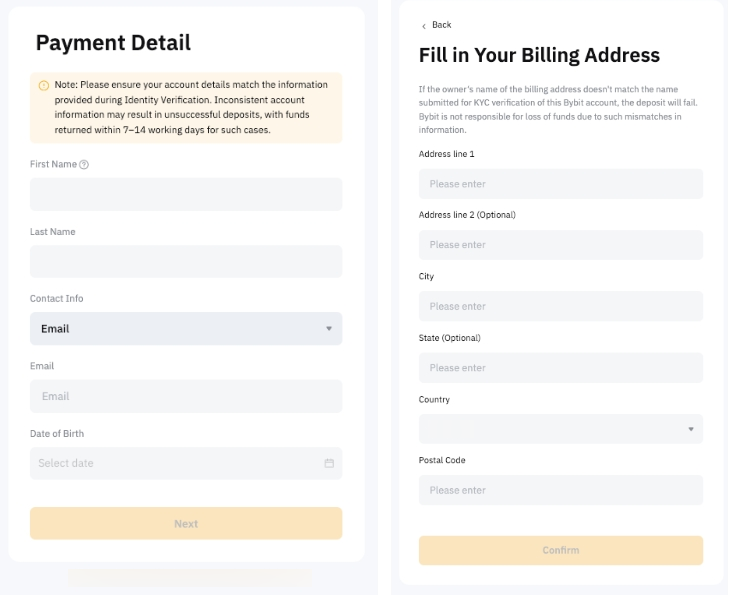Focus the First Name input field
This screenshot has width=729, height=595.
[x=186, y=194]
